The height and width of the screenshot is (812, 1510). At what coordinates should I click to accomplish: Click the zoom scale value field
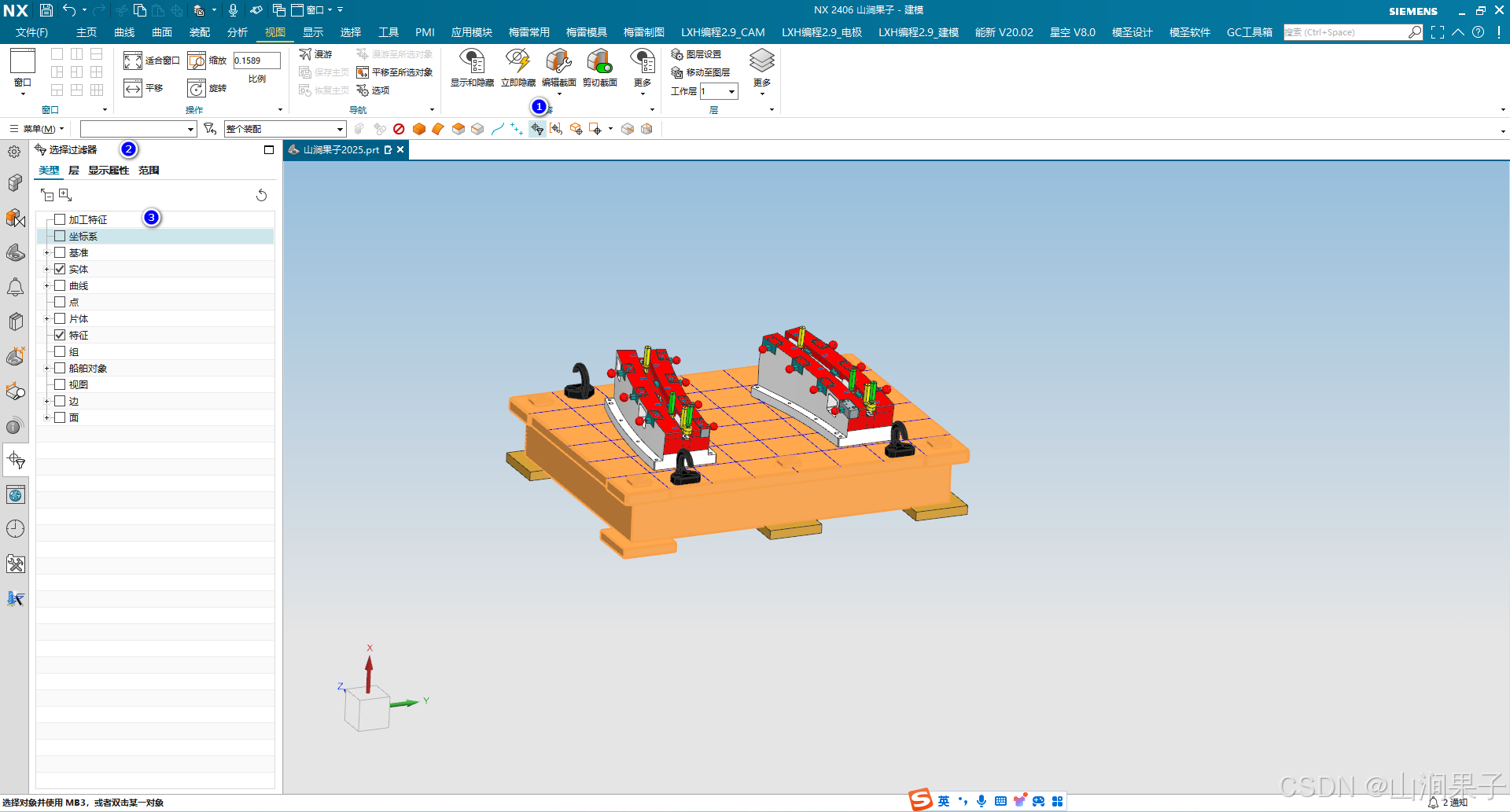pyautogui.click(x=256, y=61)
